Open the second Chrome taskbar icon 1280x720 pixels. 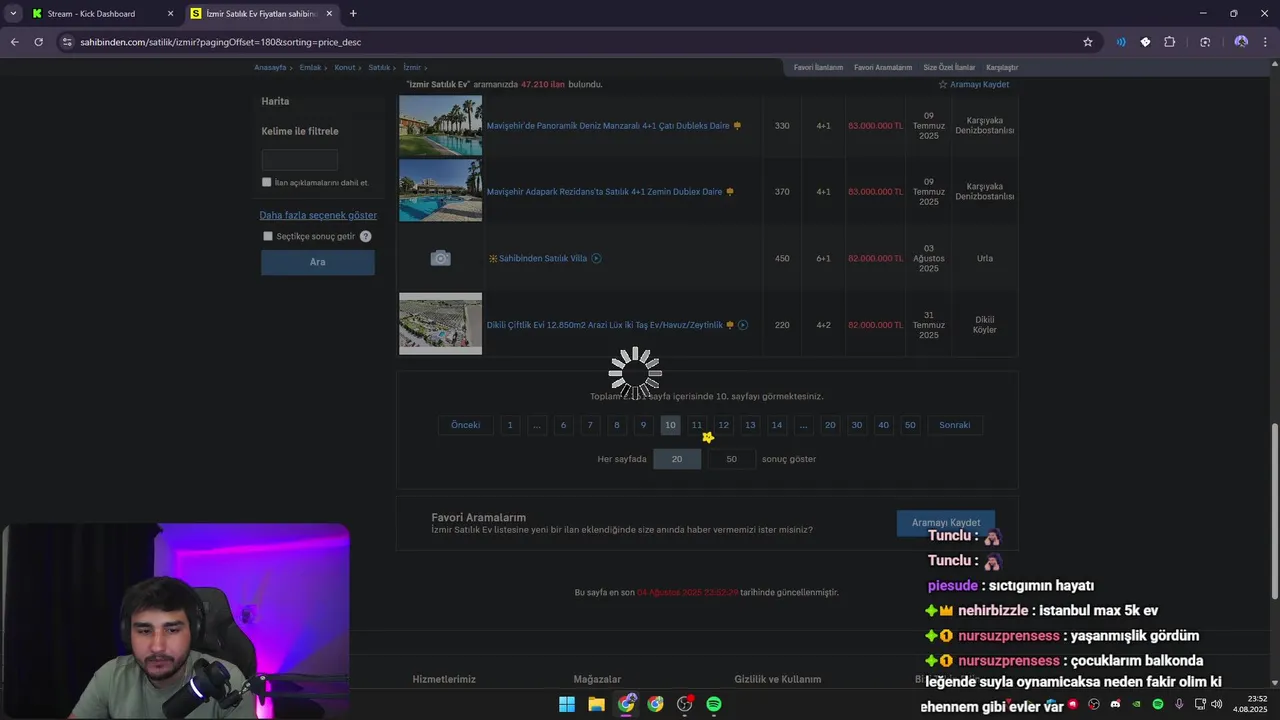[655, 704]
